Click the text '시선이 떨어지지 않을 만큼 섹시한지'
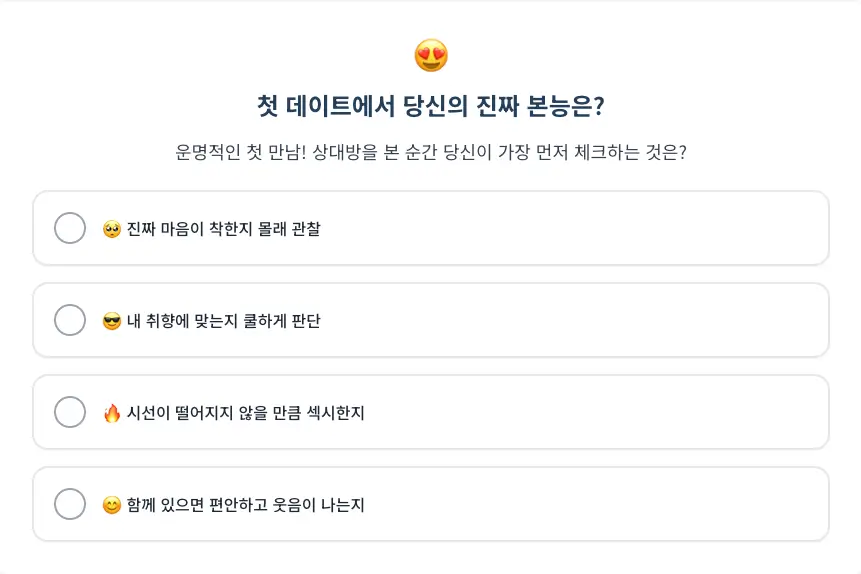Image resolution: width=861 pixels, height=574 pixels. [245, 413]
